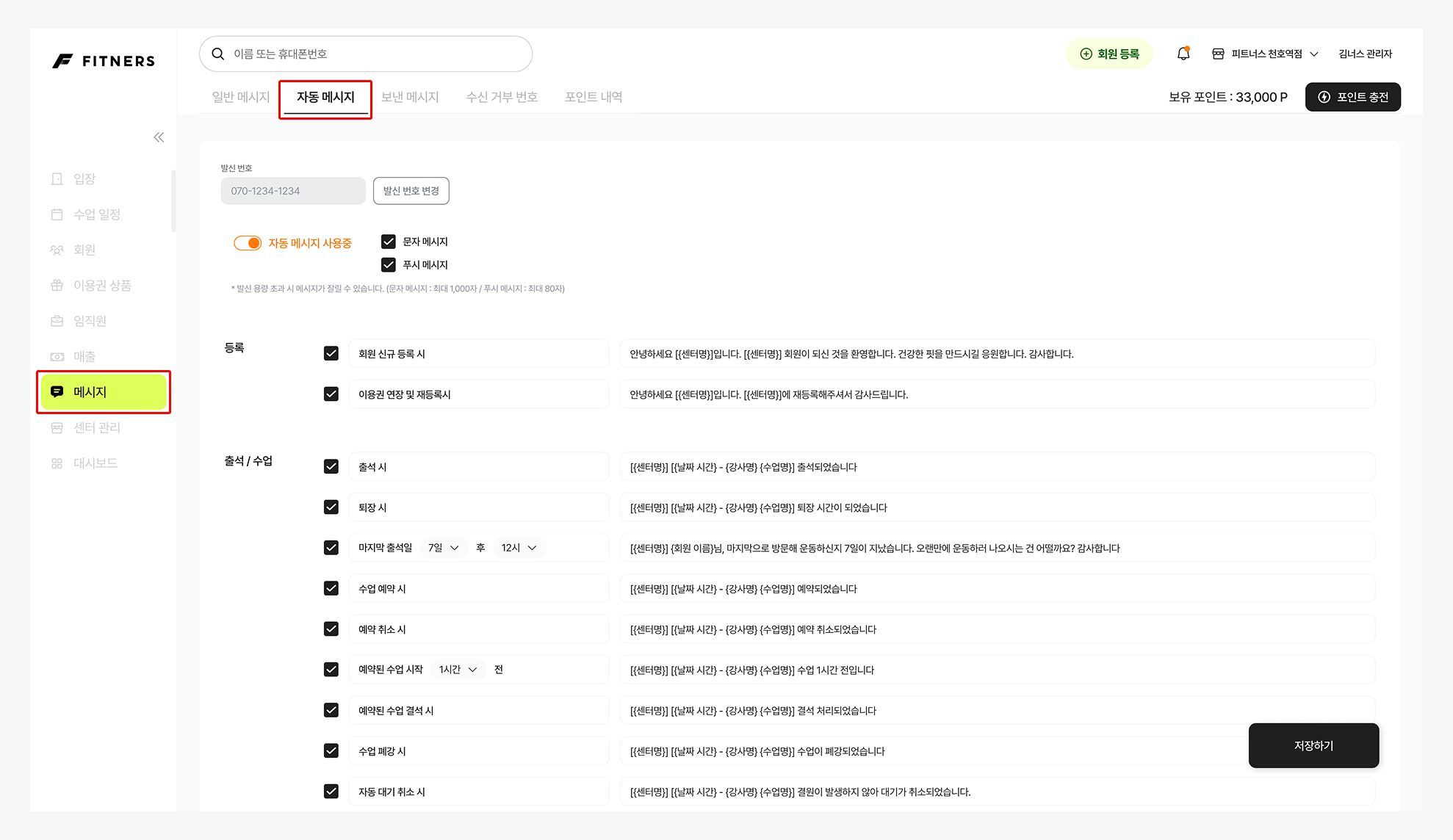Click the 김너스 관리자 account name
The image size is (1453, 840).
pos(1366,54)
